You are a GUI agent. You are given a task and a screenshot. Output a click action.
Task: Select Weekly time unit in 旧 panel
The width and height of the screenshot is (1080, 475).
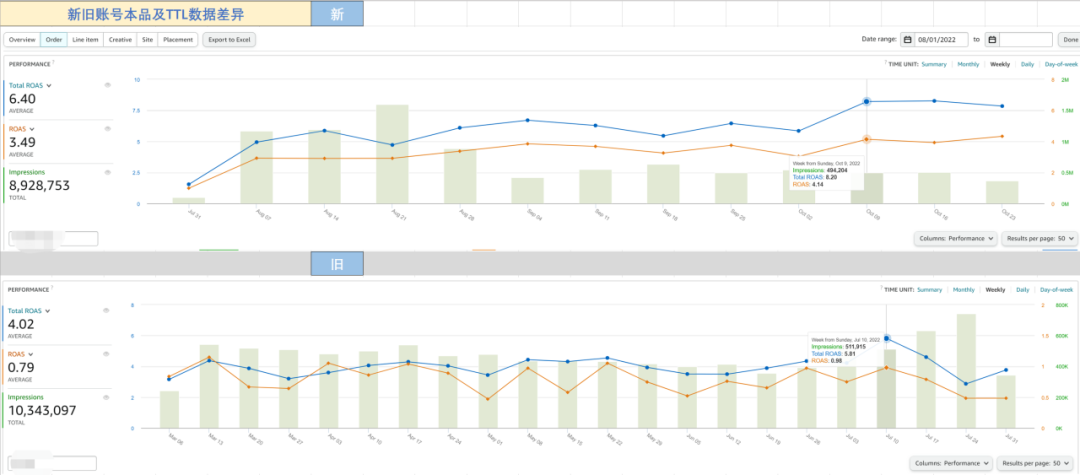(995, 290)
